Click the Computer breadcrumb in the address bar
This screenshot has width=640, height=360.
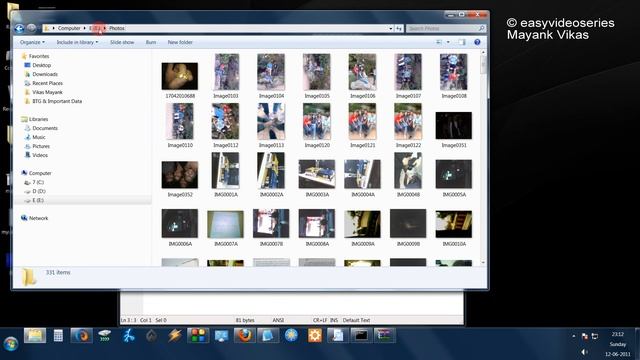pos(69,28)
